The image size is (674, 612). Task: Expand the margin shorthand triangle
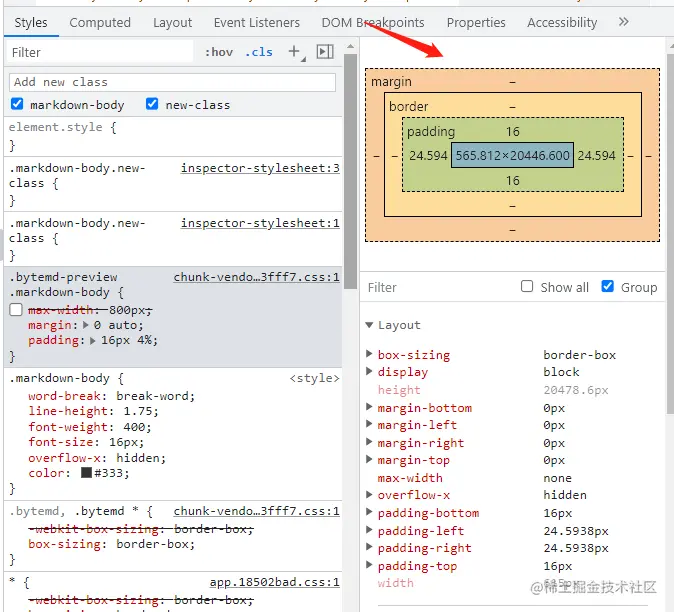tap(86, 325)
